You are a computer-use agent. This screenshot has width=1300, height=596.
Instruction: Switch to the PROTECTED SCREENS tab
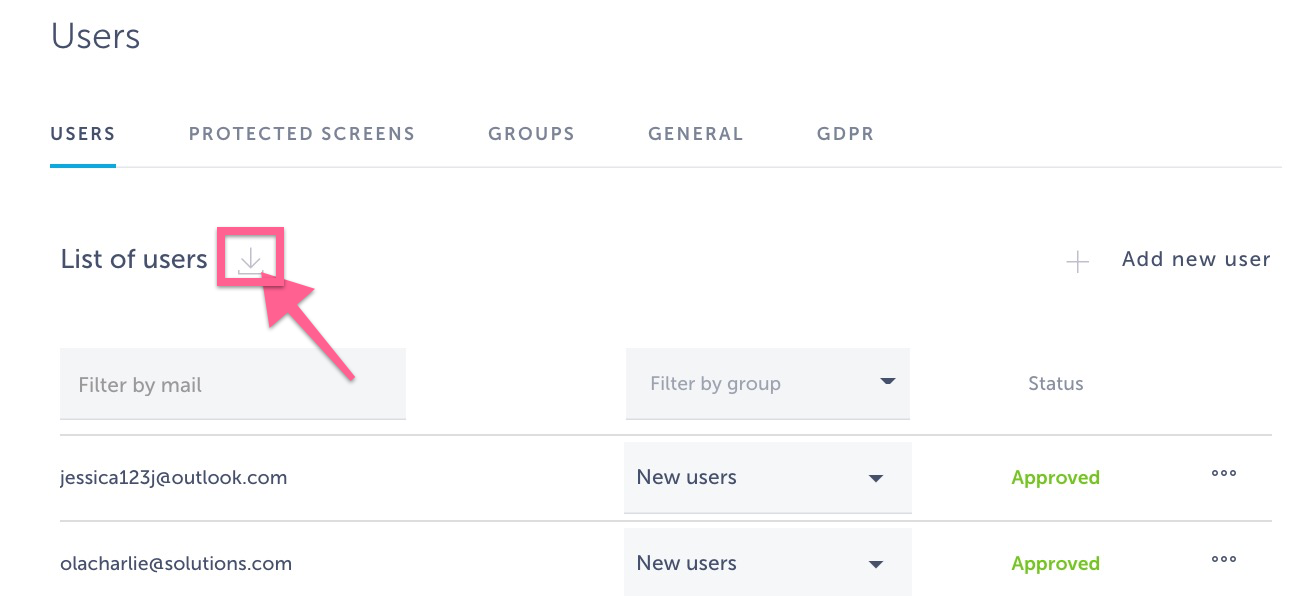click(301, 133)
